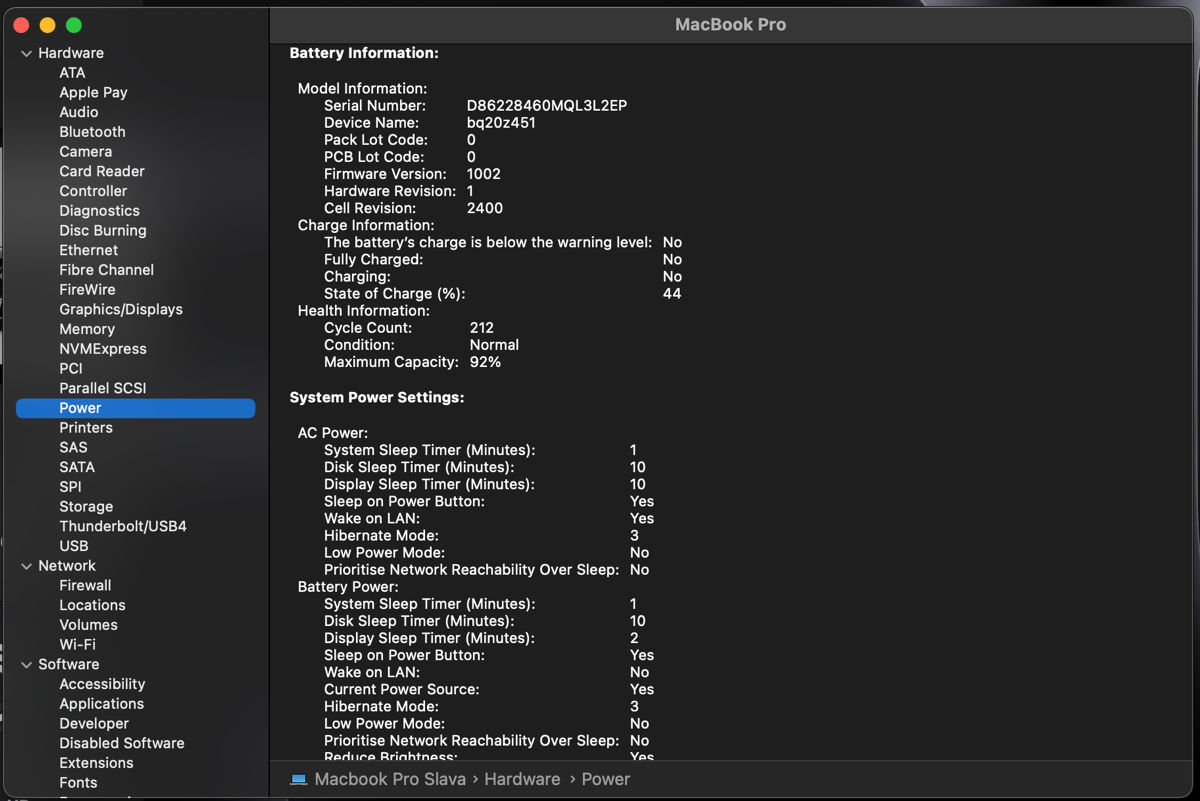The height and width of the screenshot is (801, 1200).
Task: Select Disc Burning in the sidebar
Action: point(103,230)
